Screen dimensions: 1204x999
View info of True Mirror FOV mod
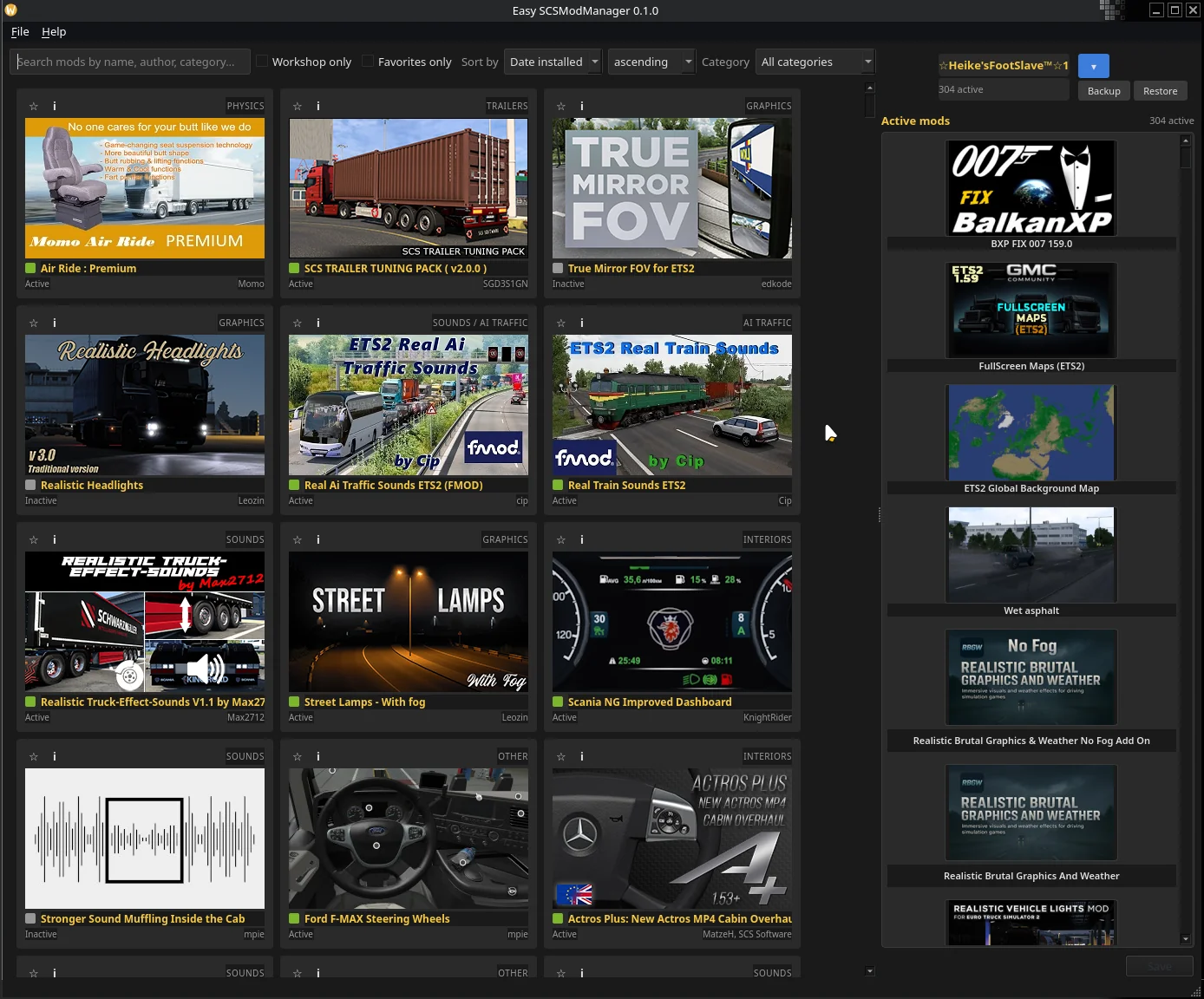582,106
